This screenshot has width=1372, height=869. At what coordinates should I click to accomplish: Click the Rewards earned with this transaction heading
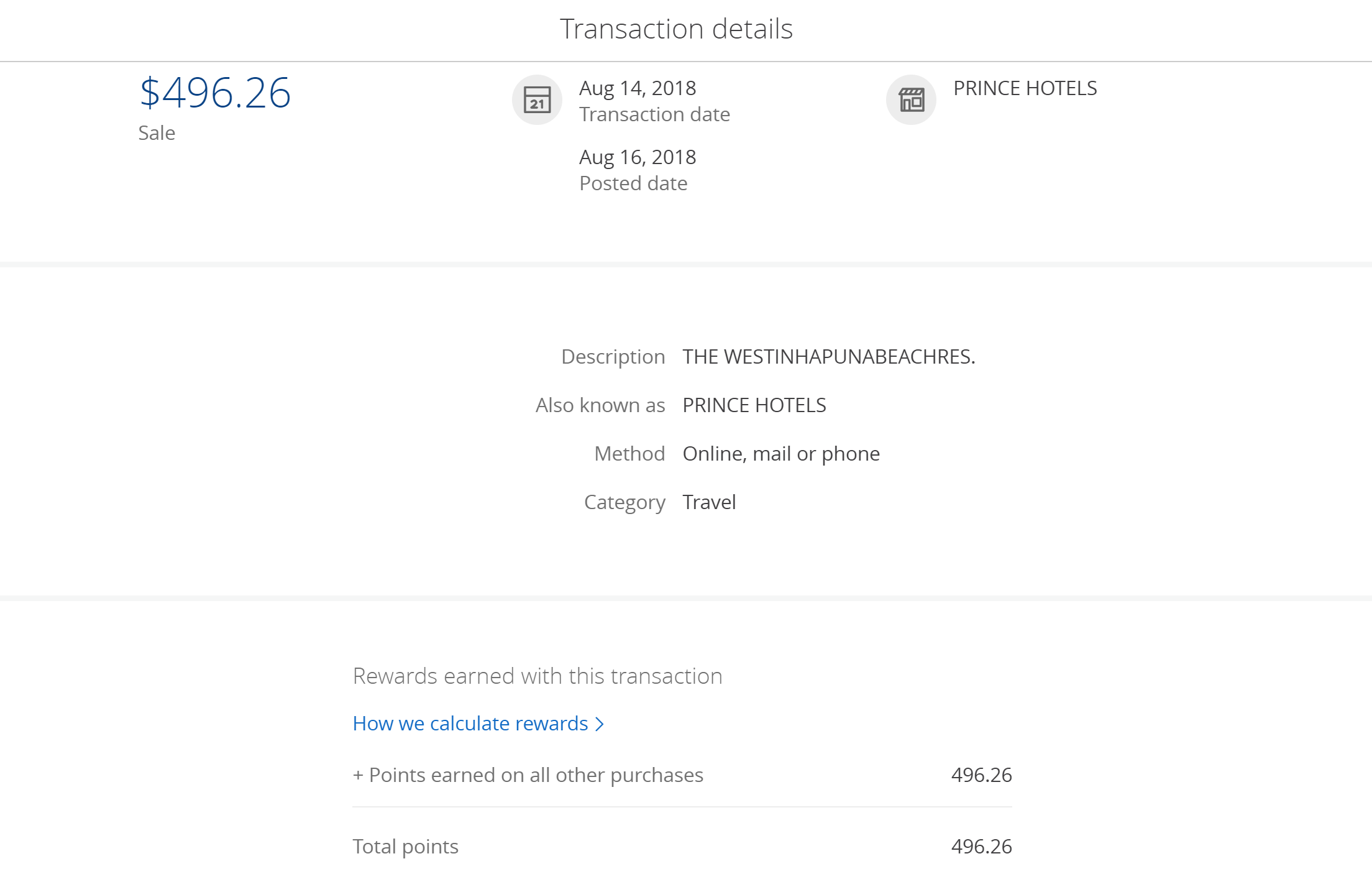point(537,676)
